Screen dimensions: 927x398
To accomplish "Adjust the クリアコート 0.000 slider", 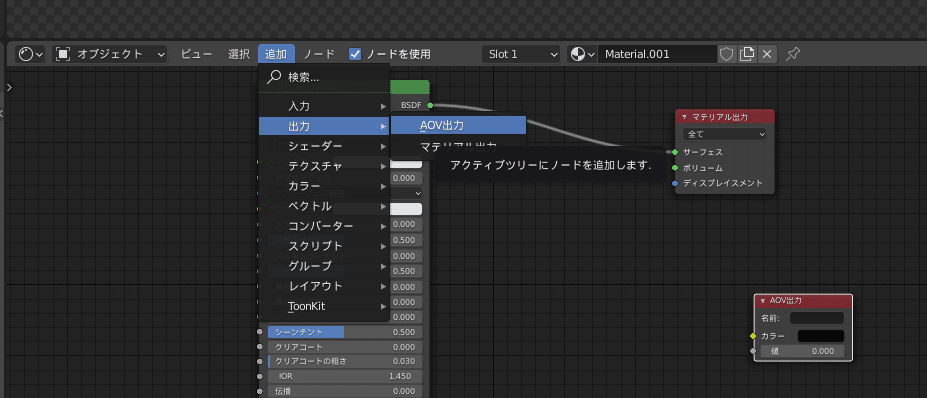I will click(345, 347).
